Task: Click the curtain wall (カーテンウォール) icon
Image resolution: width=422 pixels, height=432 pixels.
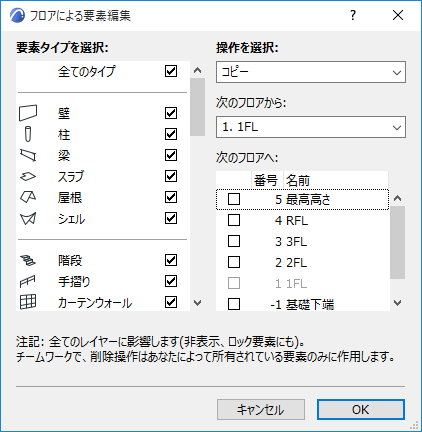Action: click(28, 302)
